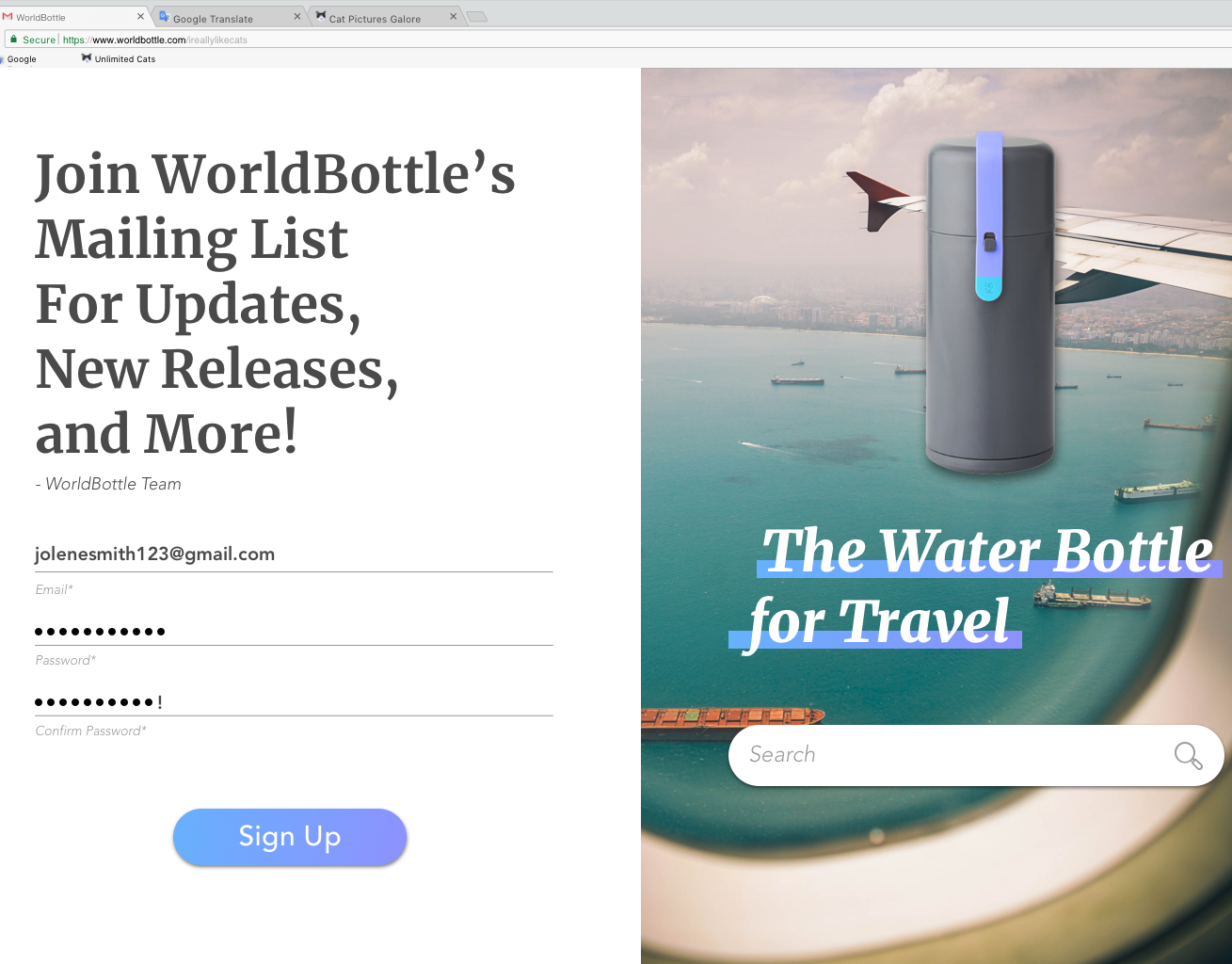Click the magnifying glass search icon
The image size is (1232, 964).
pos(1188,755)
